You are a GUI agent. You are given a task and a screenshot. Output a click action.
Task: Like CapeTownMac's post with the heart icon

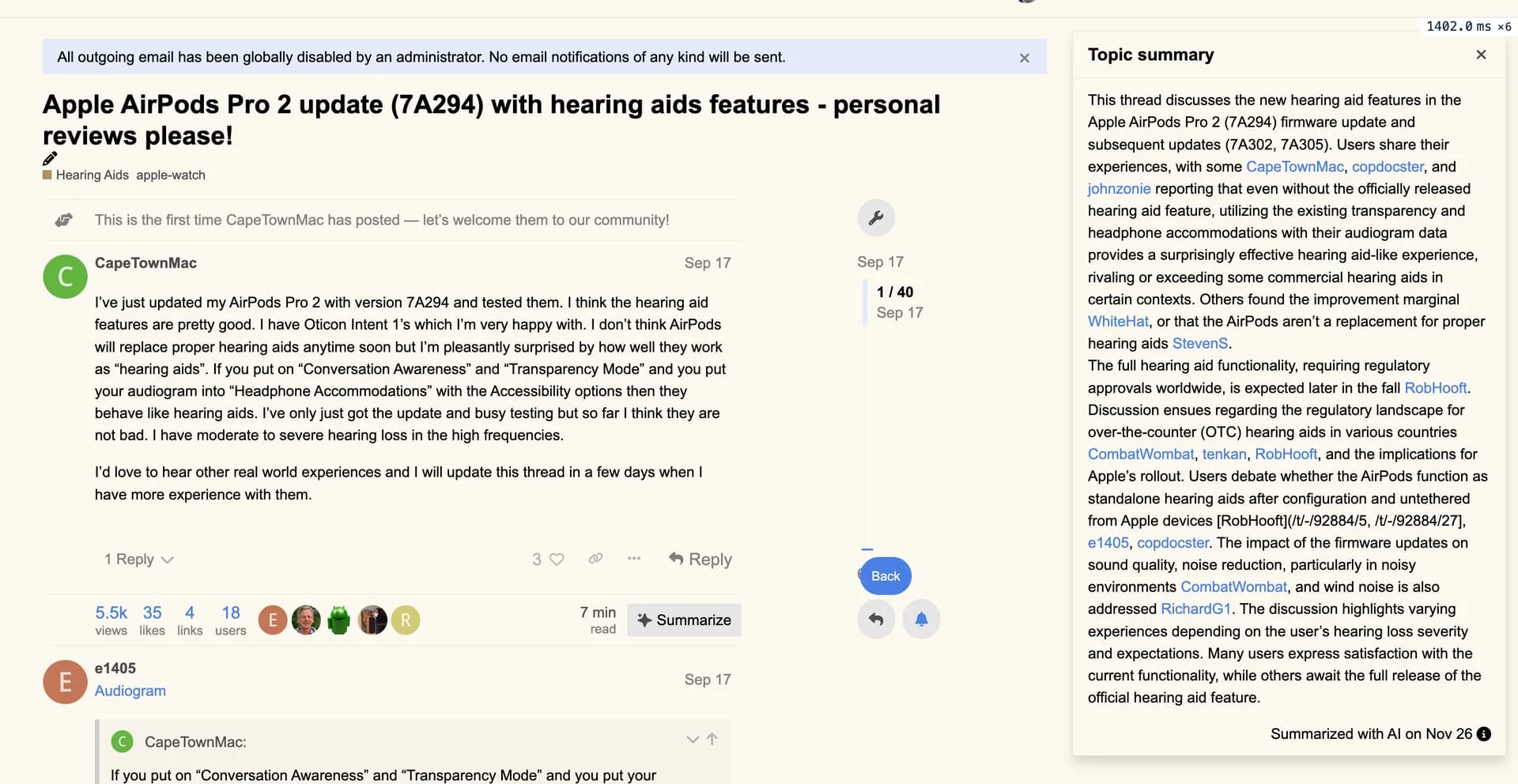(x=557, y=560)
